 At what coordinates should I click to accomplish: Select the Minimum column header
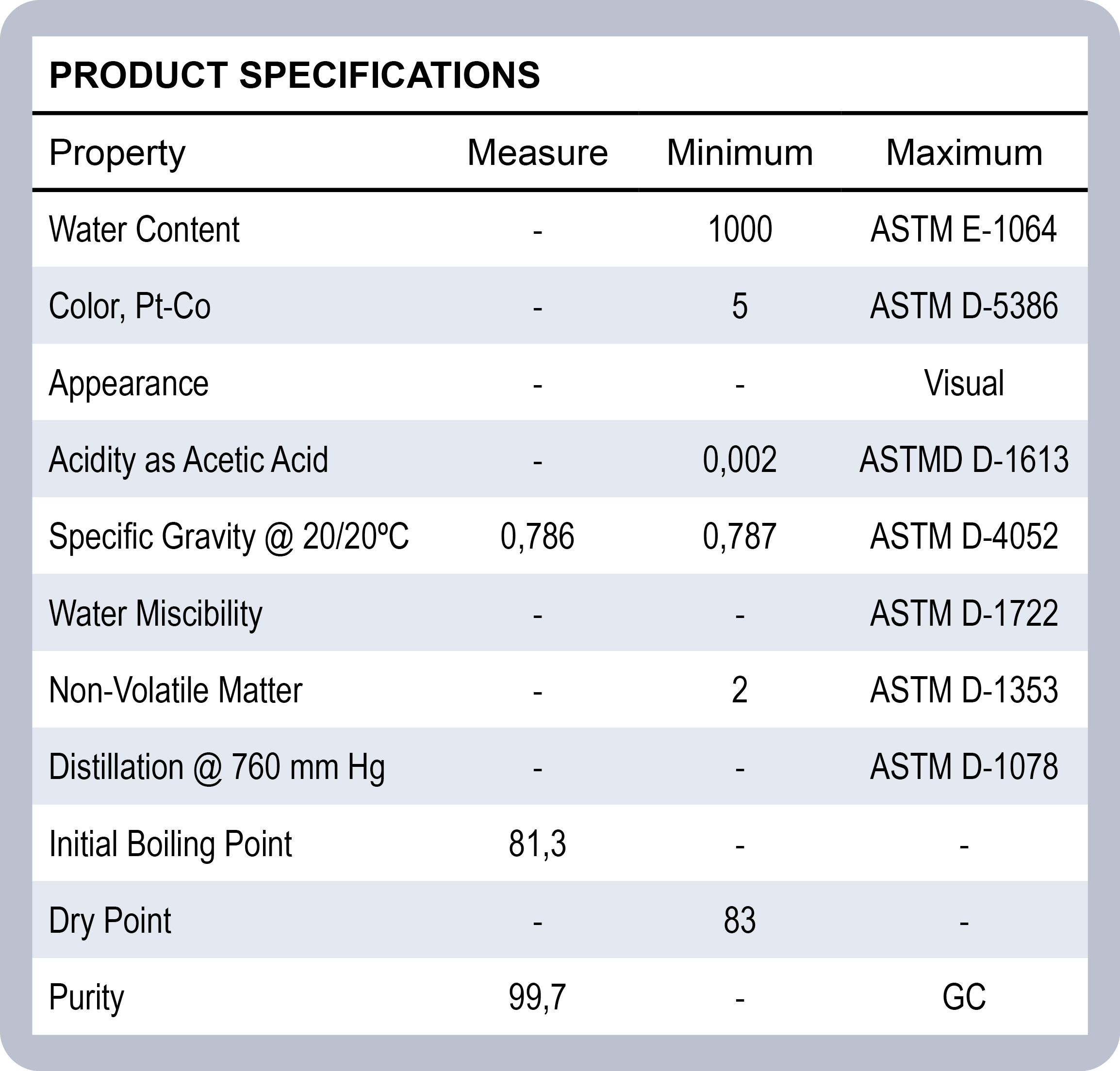(x=740, y=153)
